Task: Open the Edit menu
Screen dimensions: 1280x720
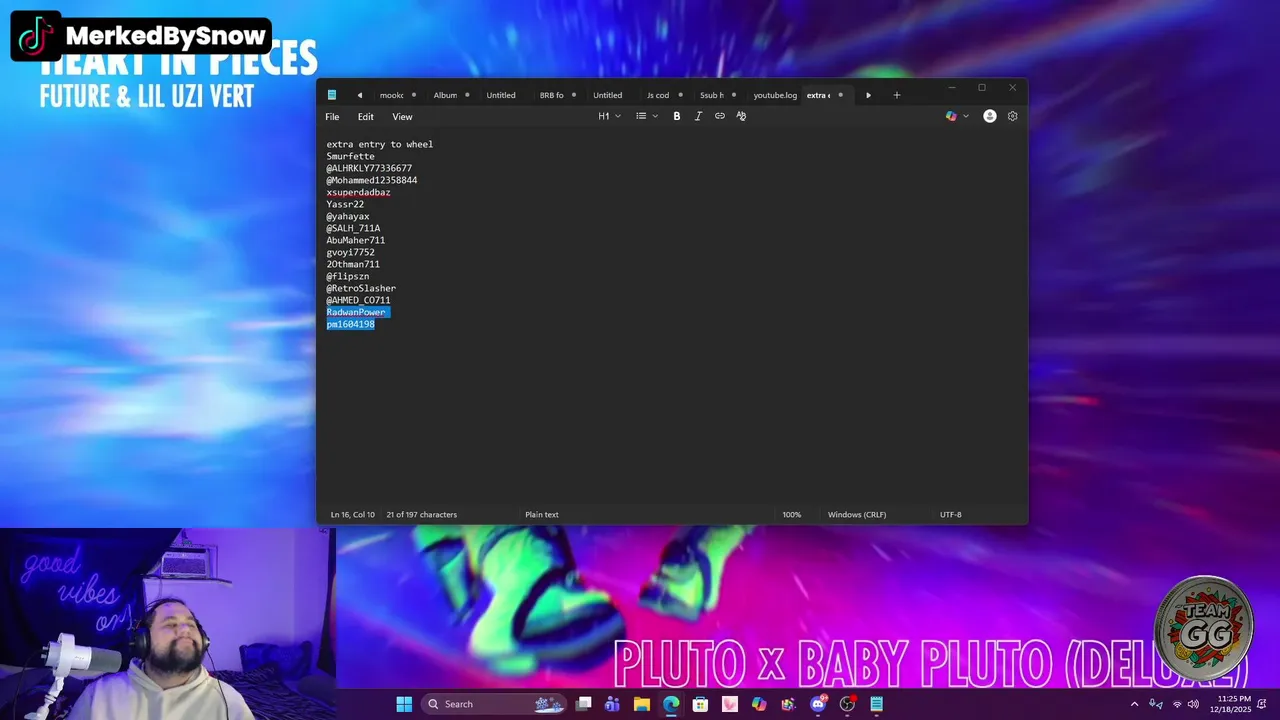Action: pyautogui.click(x=366, y=117)
